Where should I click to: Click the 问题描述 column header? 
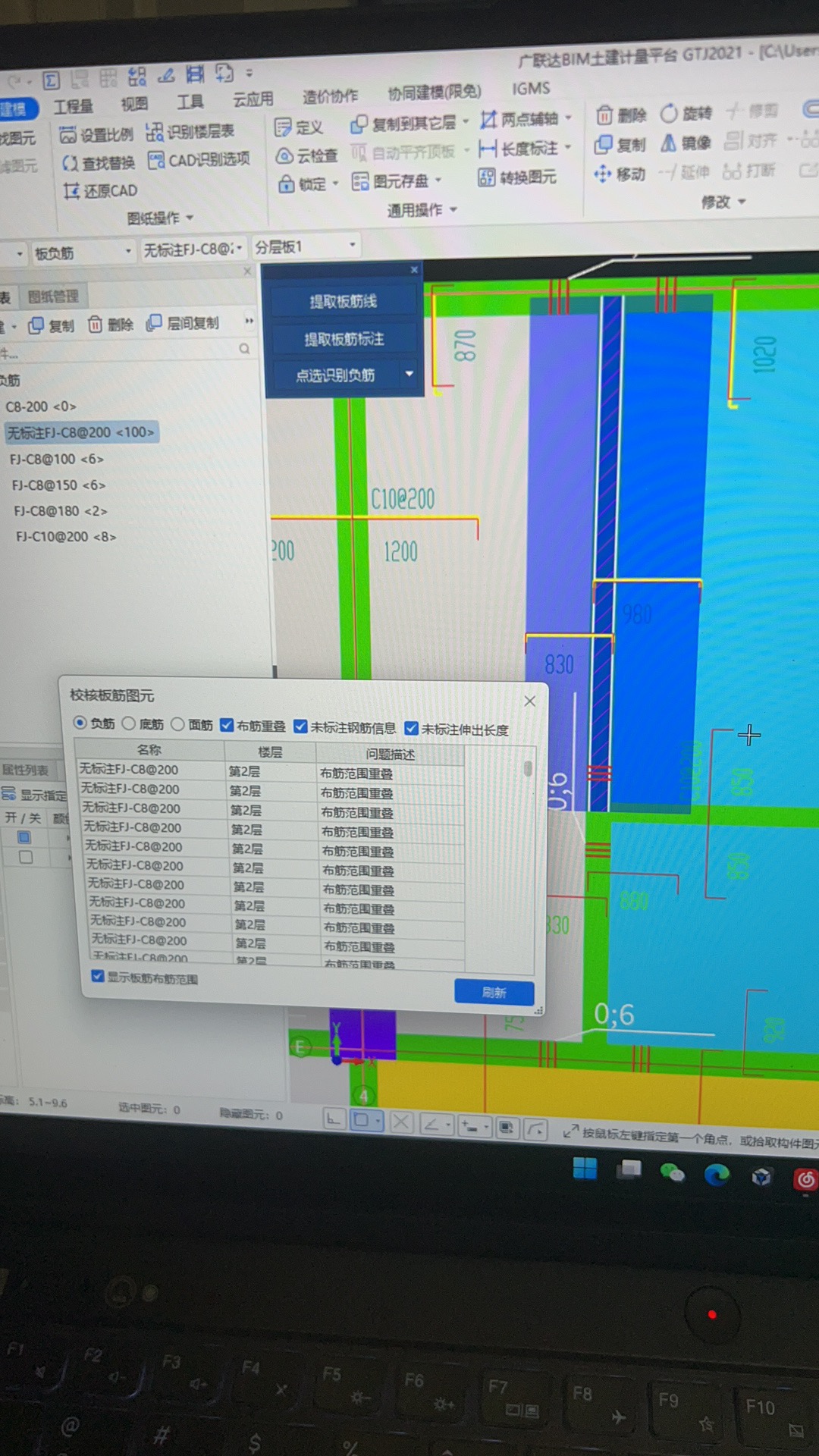(391, 754)
